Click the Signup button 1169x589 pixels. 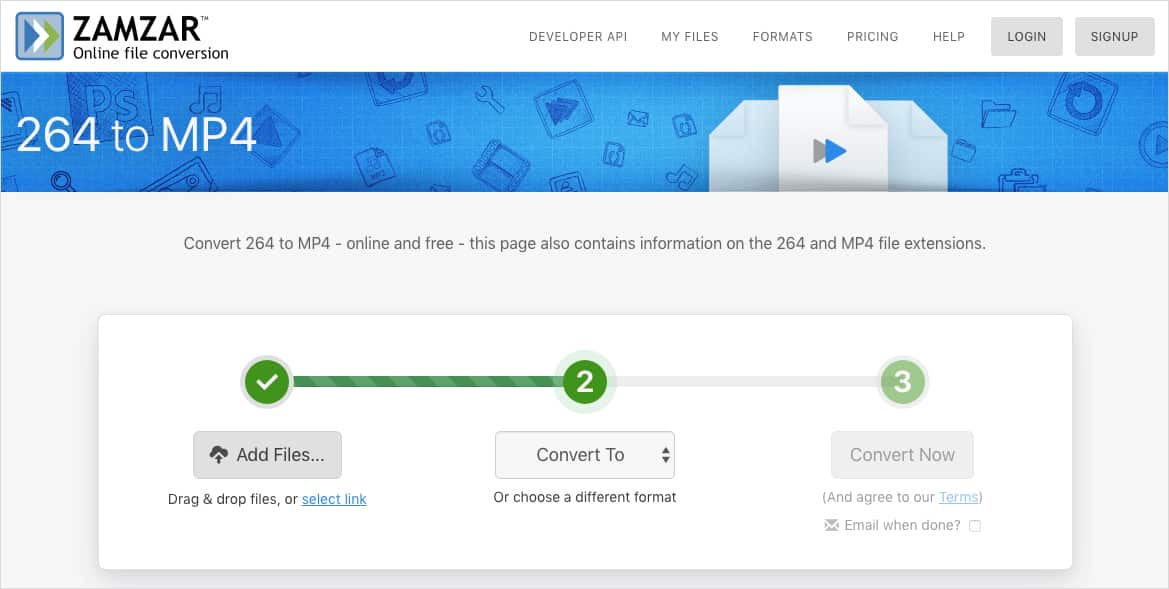click(1114, 36)
